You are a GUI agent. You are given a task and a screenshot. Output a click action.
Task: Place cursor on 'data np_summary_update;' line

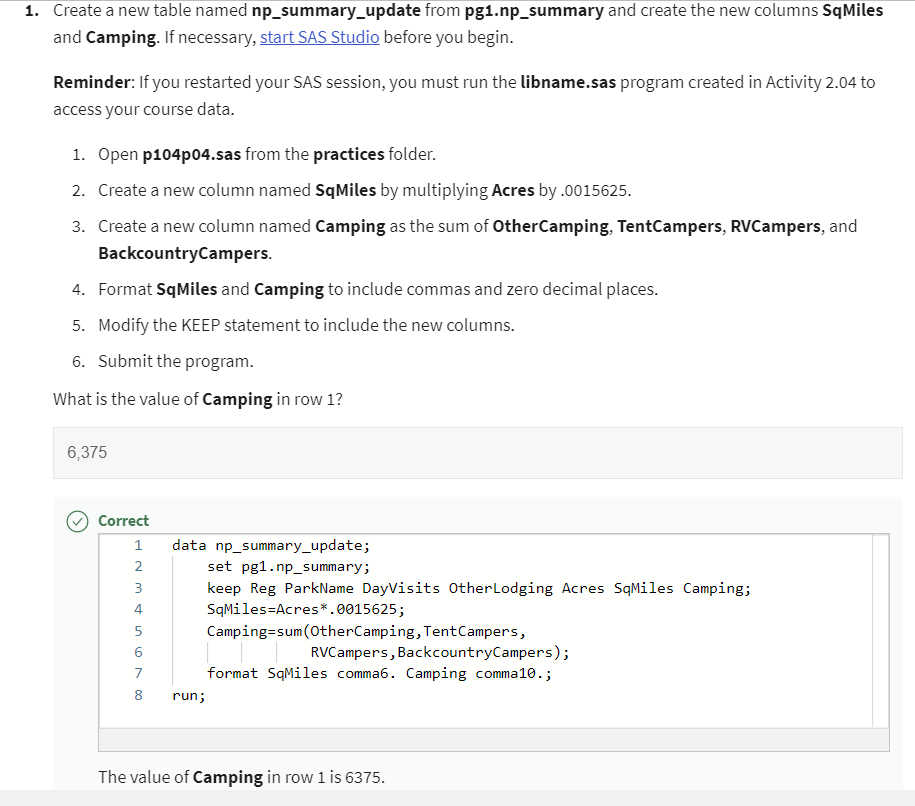(x=270, y=546)
